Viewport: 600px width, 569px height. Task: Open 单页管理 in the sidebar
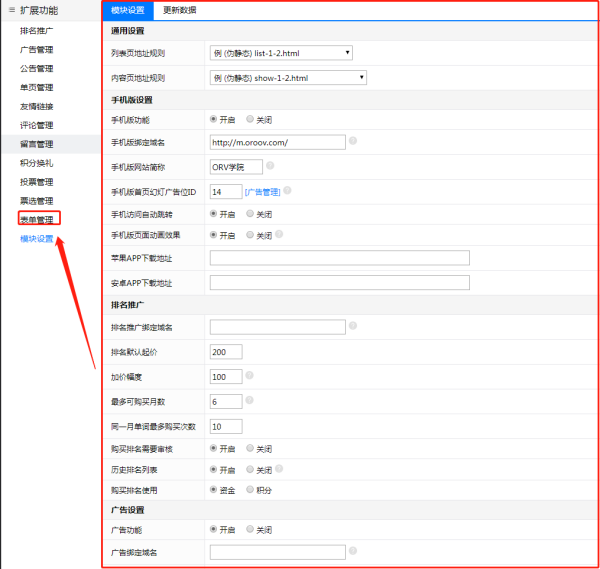click(36, 88)
